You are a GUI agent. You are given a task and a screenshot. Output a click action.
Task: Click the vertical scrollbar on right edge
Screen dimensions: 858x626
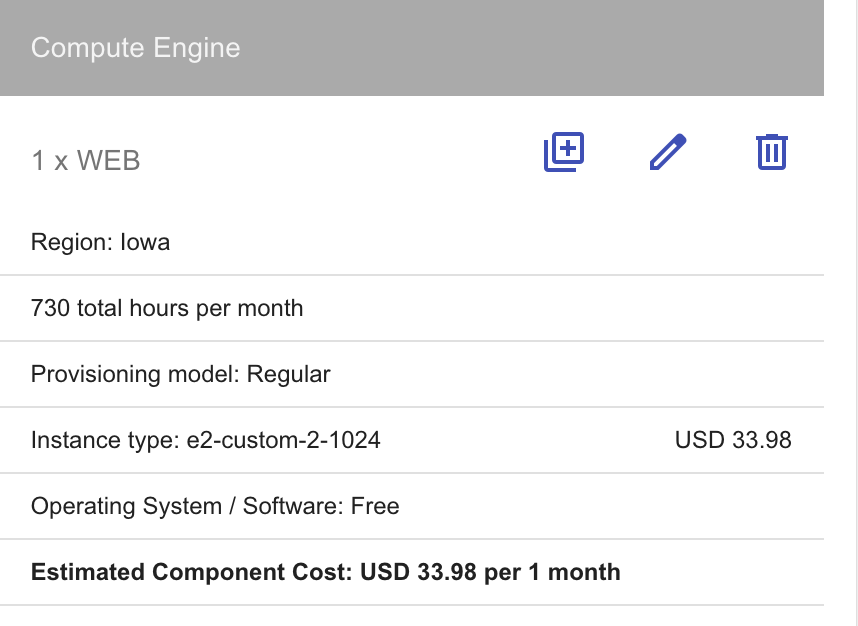[856, 313]
